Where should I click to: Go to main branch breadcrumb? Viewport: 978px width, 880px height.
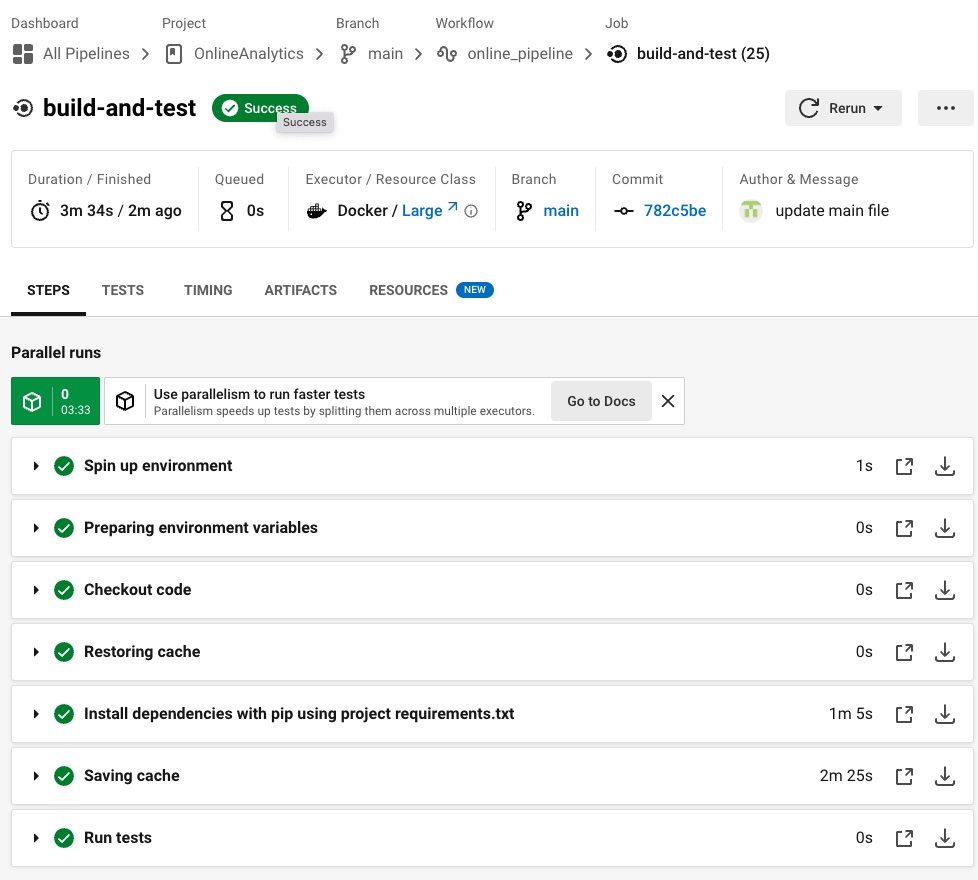pyautogui.click(x=385, y=54)
